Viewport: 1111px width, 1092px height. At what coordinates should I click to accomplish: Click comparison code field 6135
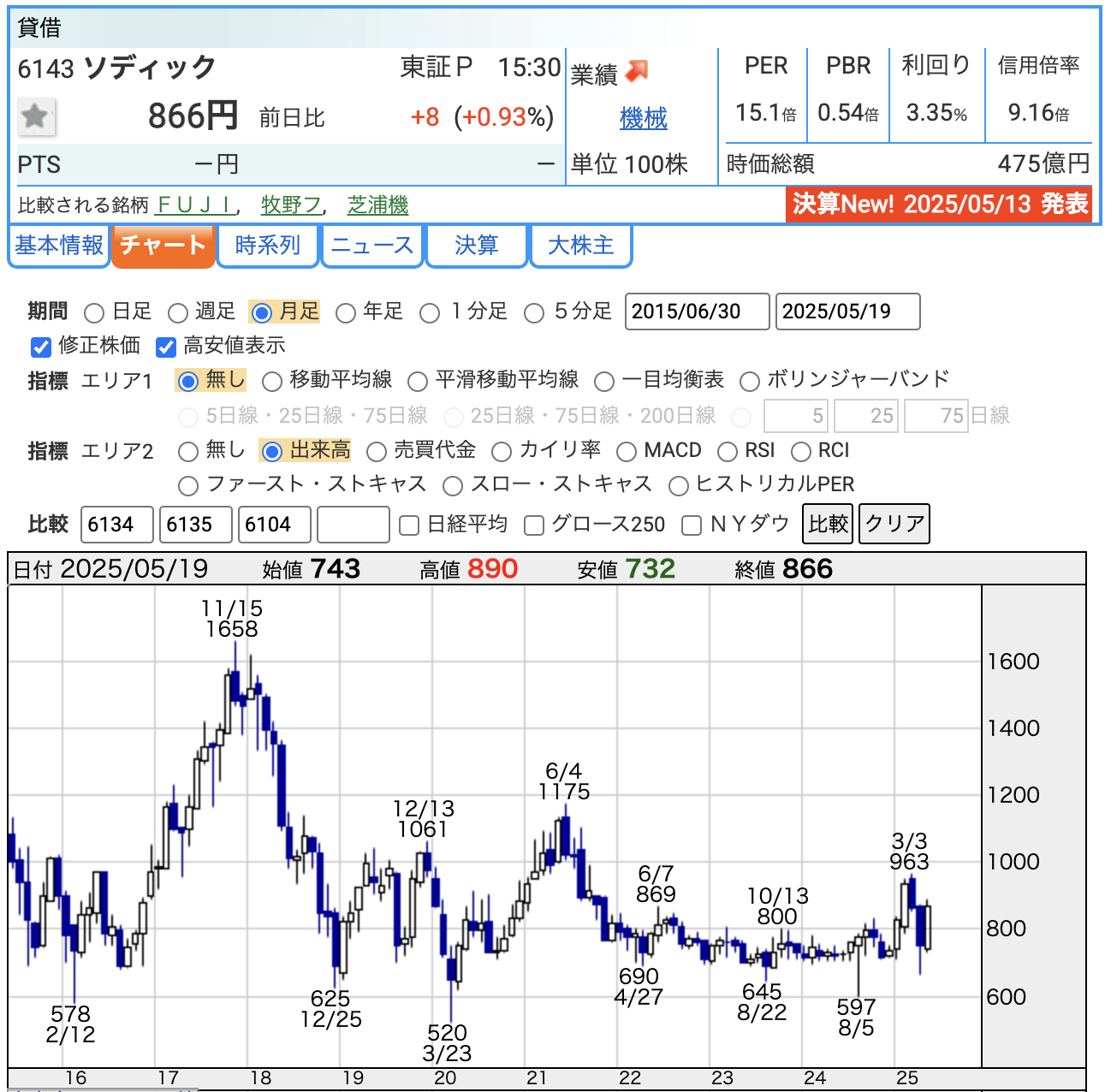click(x=196, y=525)
